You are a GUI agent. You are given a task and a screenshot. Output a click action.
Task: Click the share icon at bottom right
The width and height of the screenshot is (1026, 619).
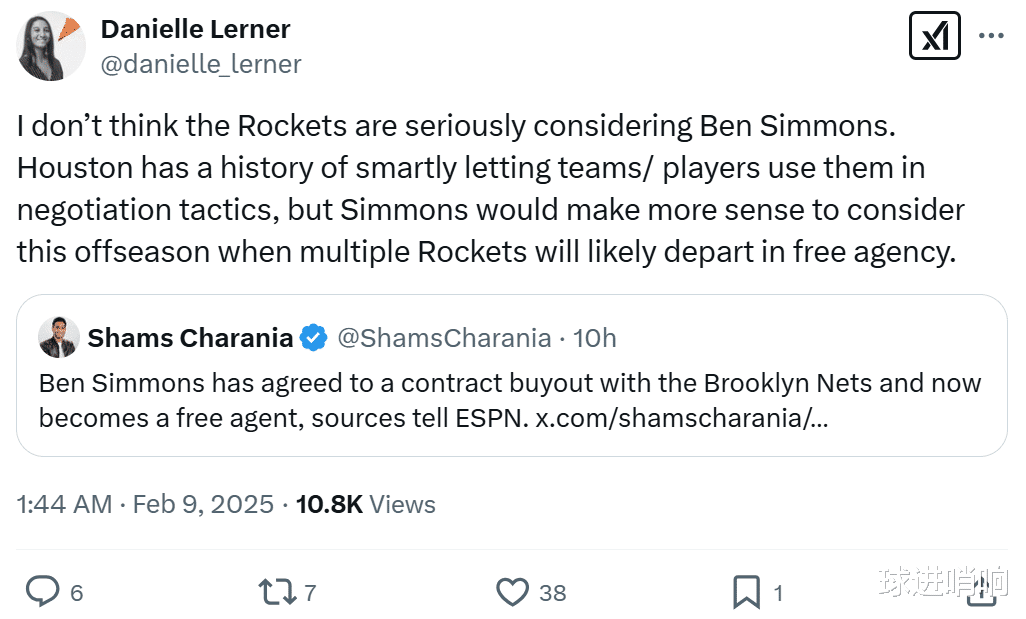click(x=983, y=592)
